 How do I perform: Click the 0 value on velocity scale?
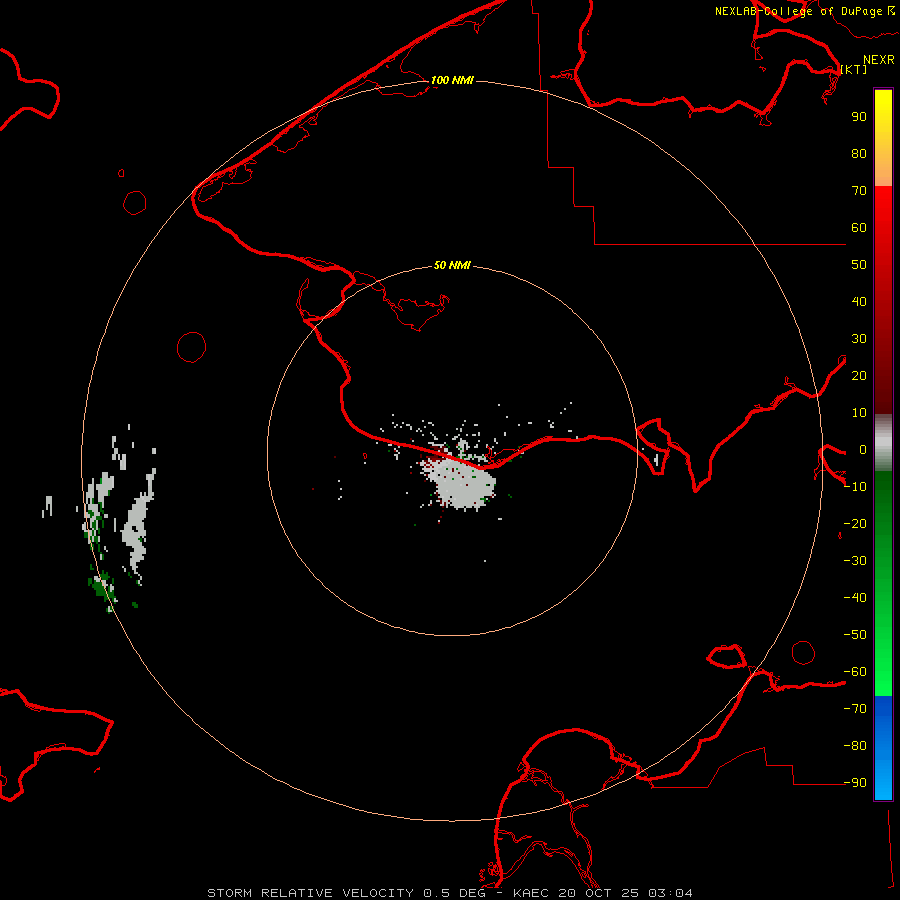click(863, 450)
